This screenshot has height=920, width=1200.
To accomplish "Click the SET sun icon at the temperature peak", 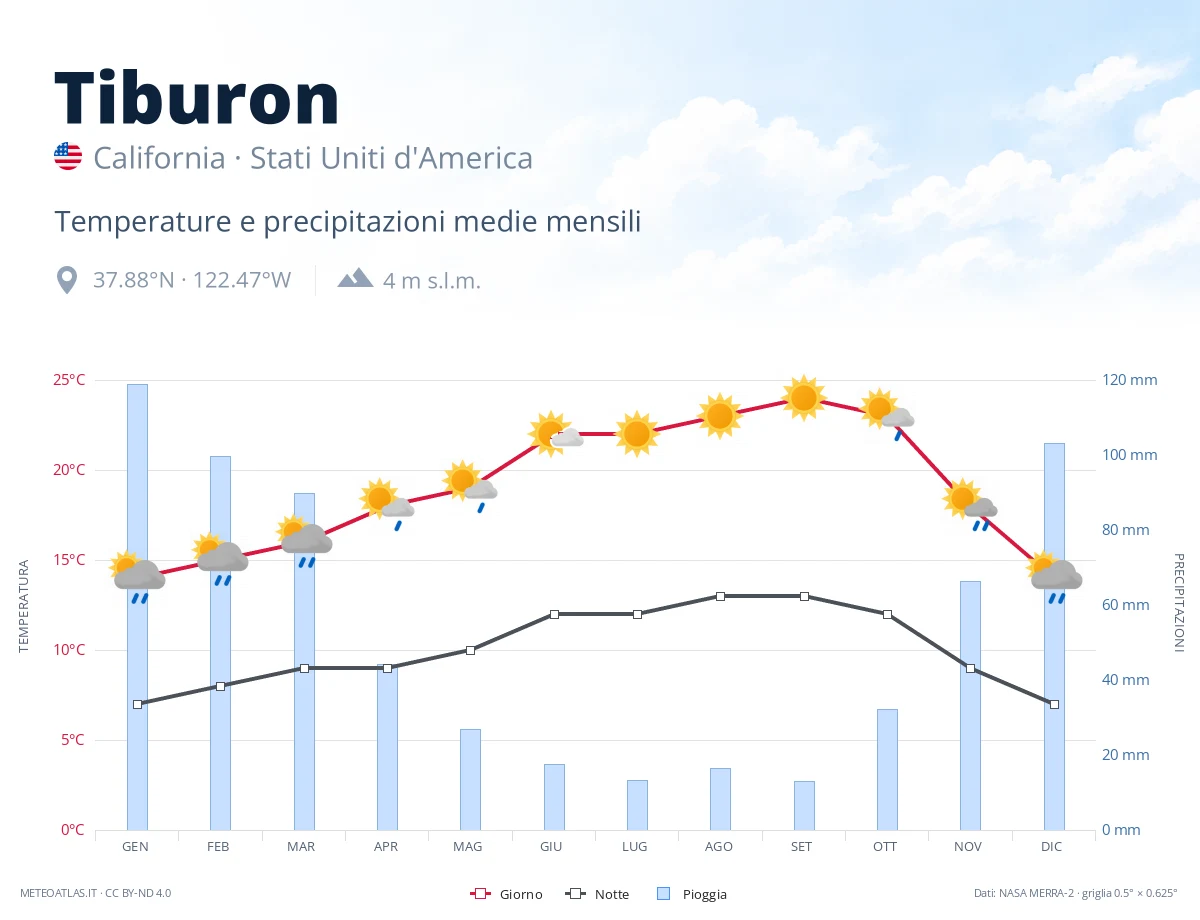I will click(804, 398).
